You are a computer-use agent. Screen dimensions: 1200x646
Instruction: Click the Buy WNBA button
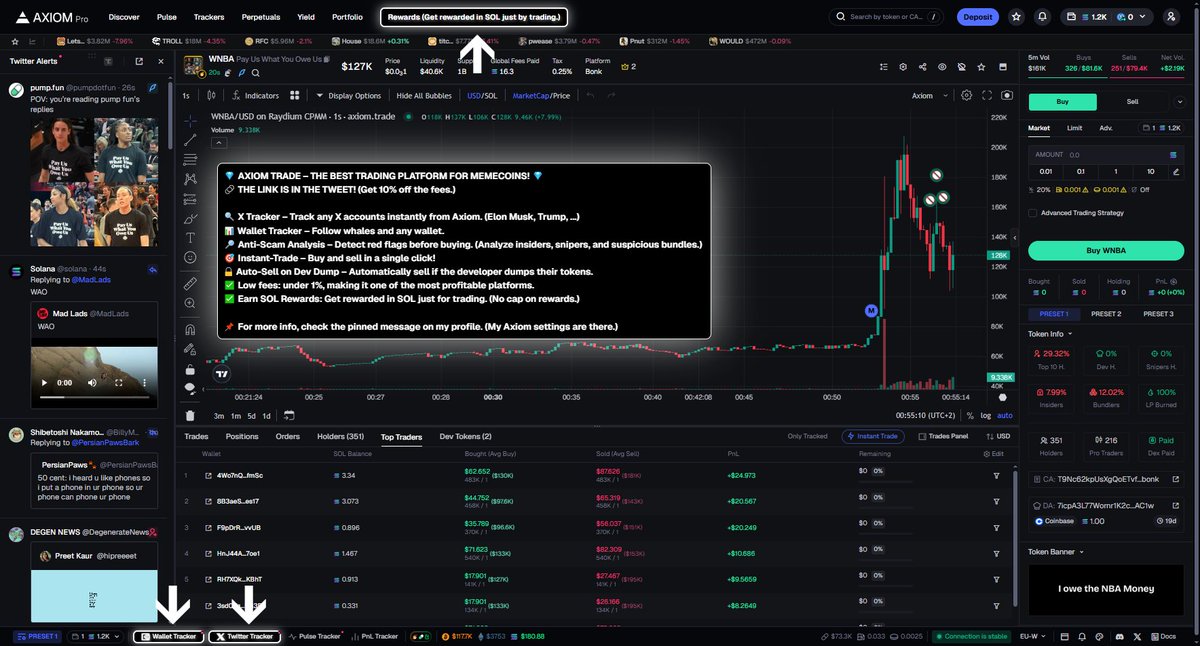1106,250
